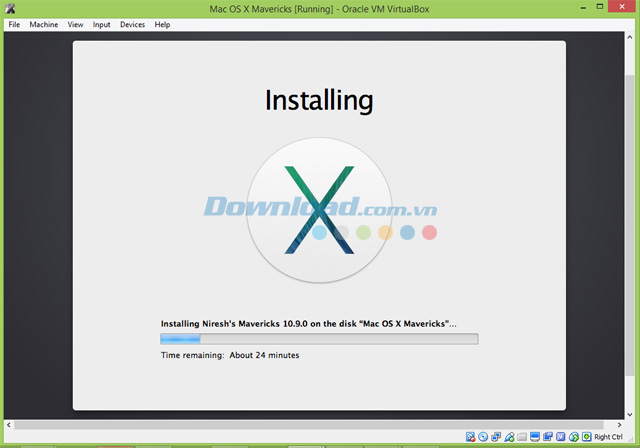Viewport: 640px width, 448px height.
Task: Click the vertical scrollbar down arrow
Action: click(x=629, y=415)
